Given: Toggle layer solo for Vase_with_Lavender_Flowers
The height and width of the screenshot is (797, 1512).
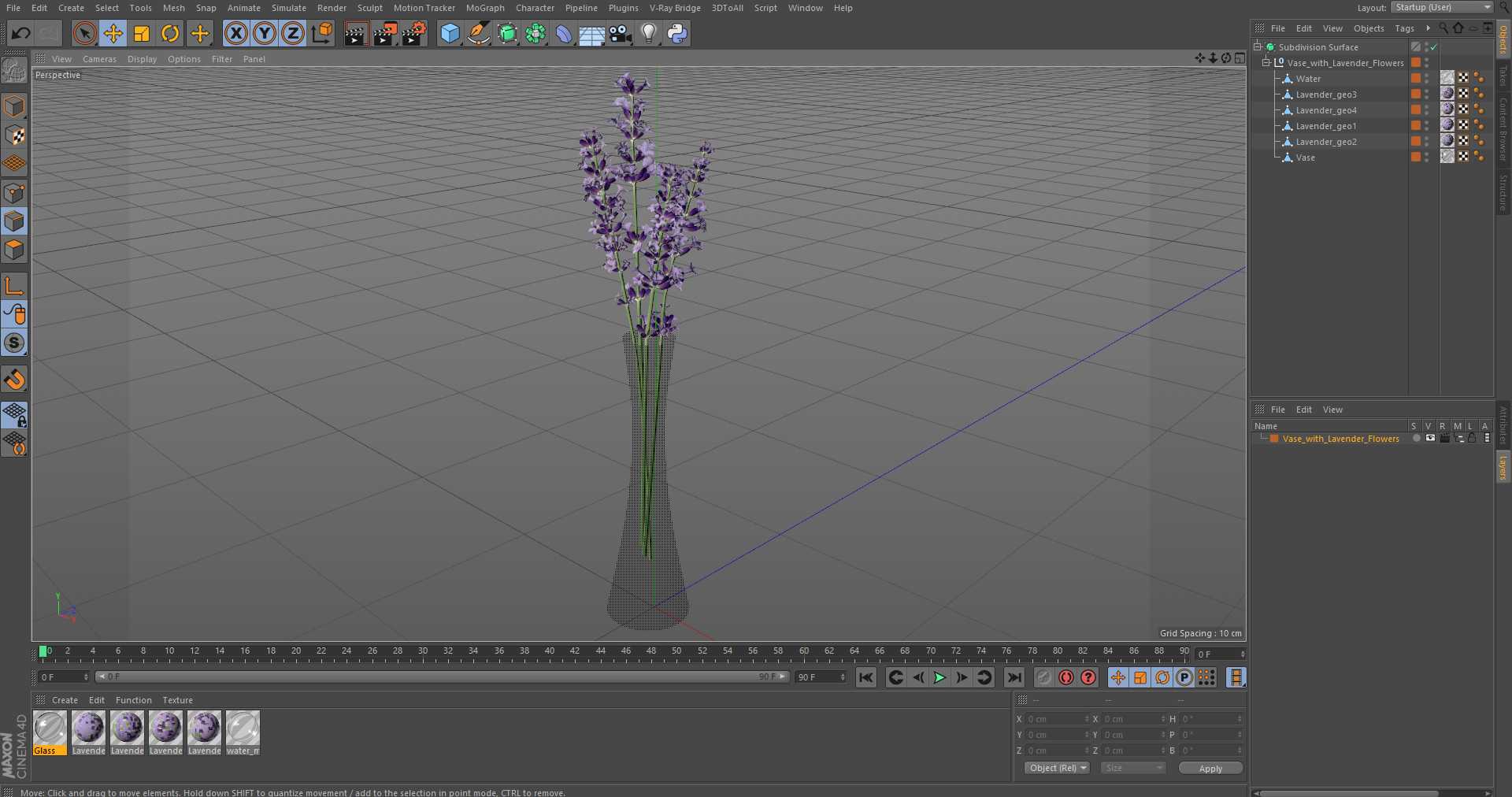Looking at the screenshot, I should click(x=1416, y=439).
